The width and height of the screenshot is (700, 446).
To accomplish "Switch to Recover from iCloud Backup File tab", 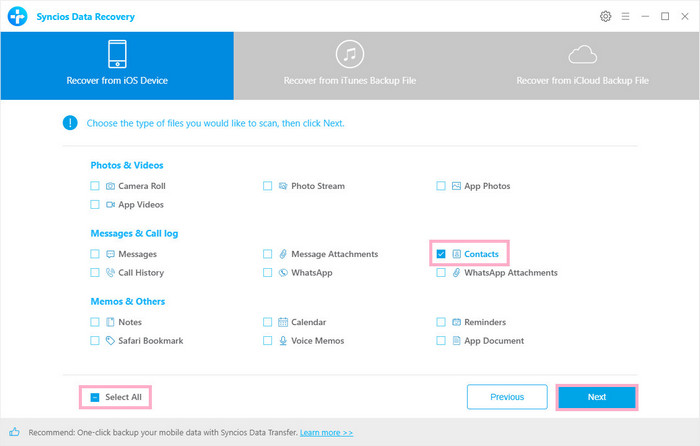I will [583, 66].
